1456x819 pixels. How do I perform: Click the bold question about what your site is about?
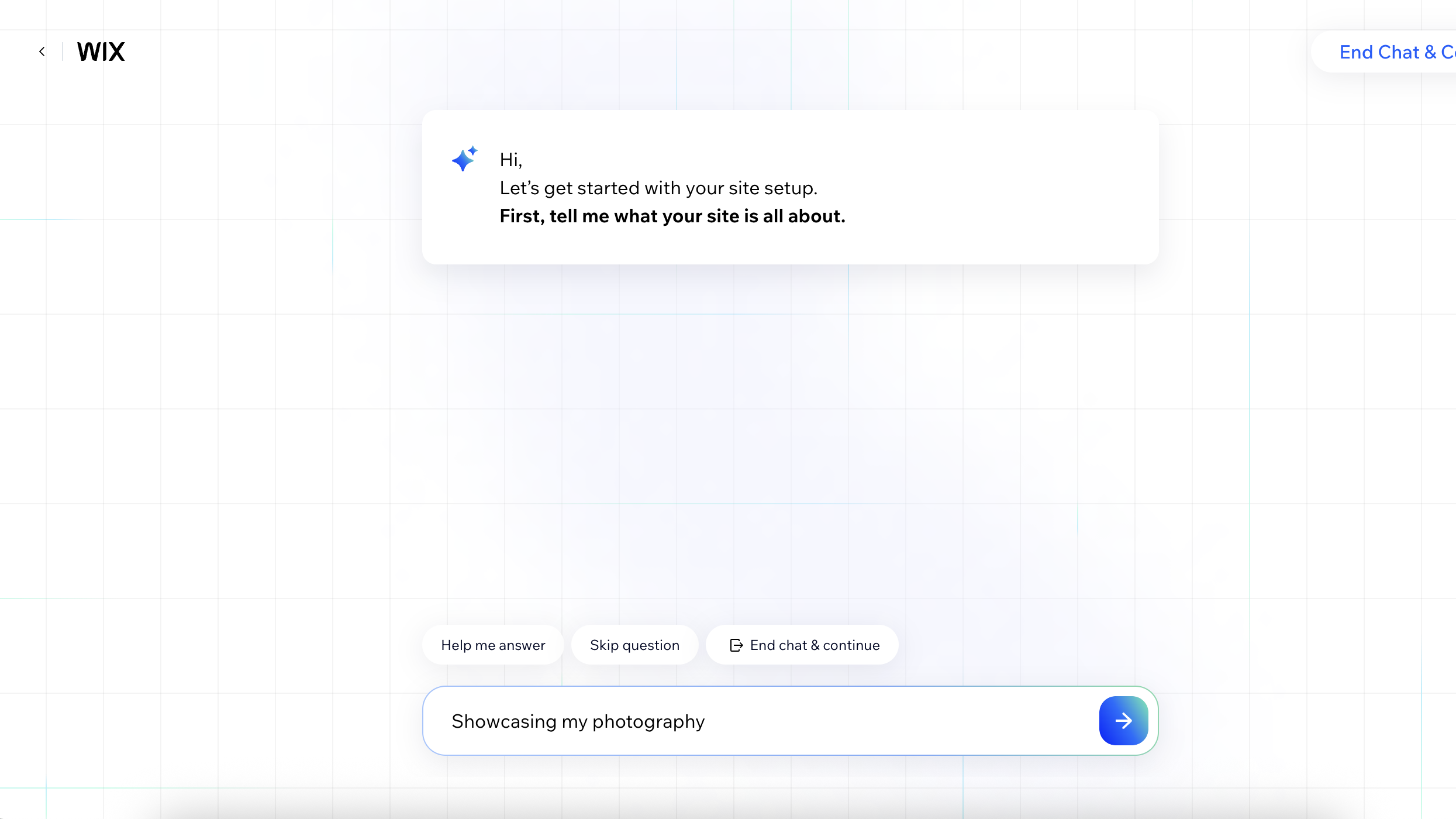672,216
